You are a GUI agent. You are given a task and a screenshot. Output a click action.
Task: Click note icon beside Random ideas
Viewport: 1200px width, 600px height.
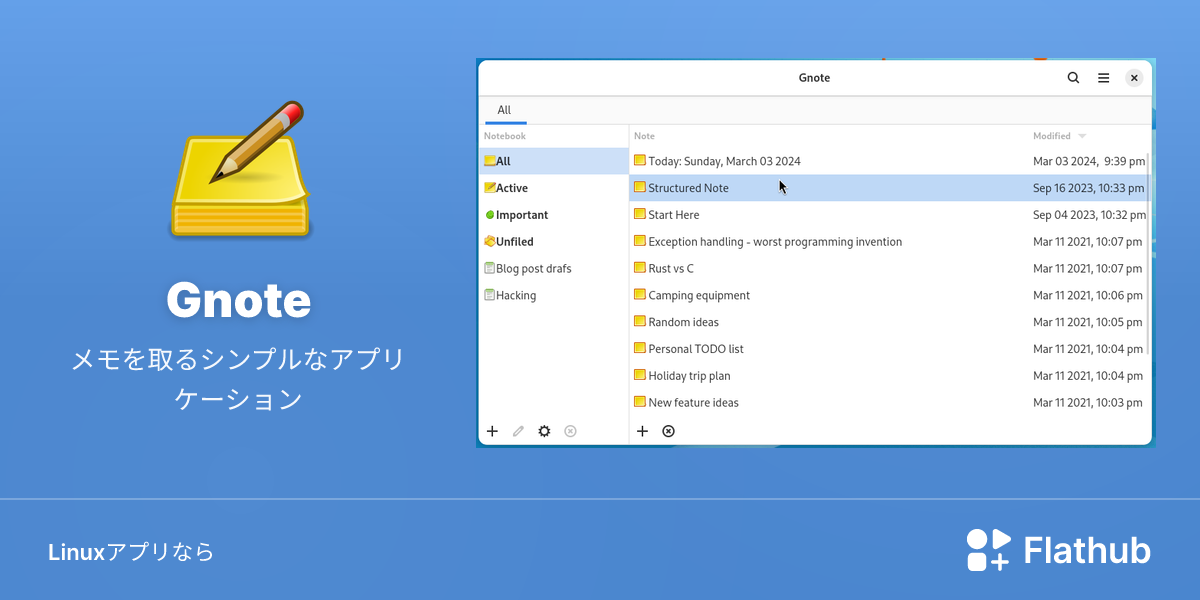tap(640, 322)
